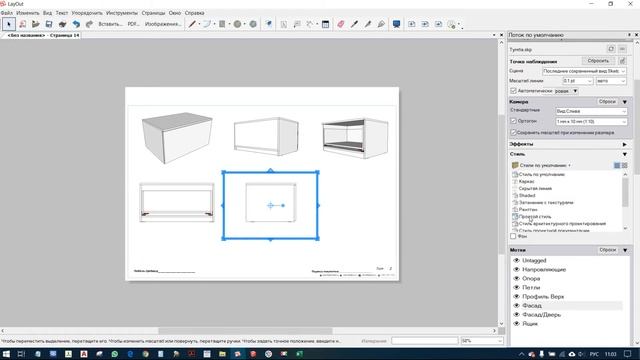
Task: Toggle the Фон background checkbox
Action: click(513, 236)
